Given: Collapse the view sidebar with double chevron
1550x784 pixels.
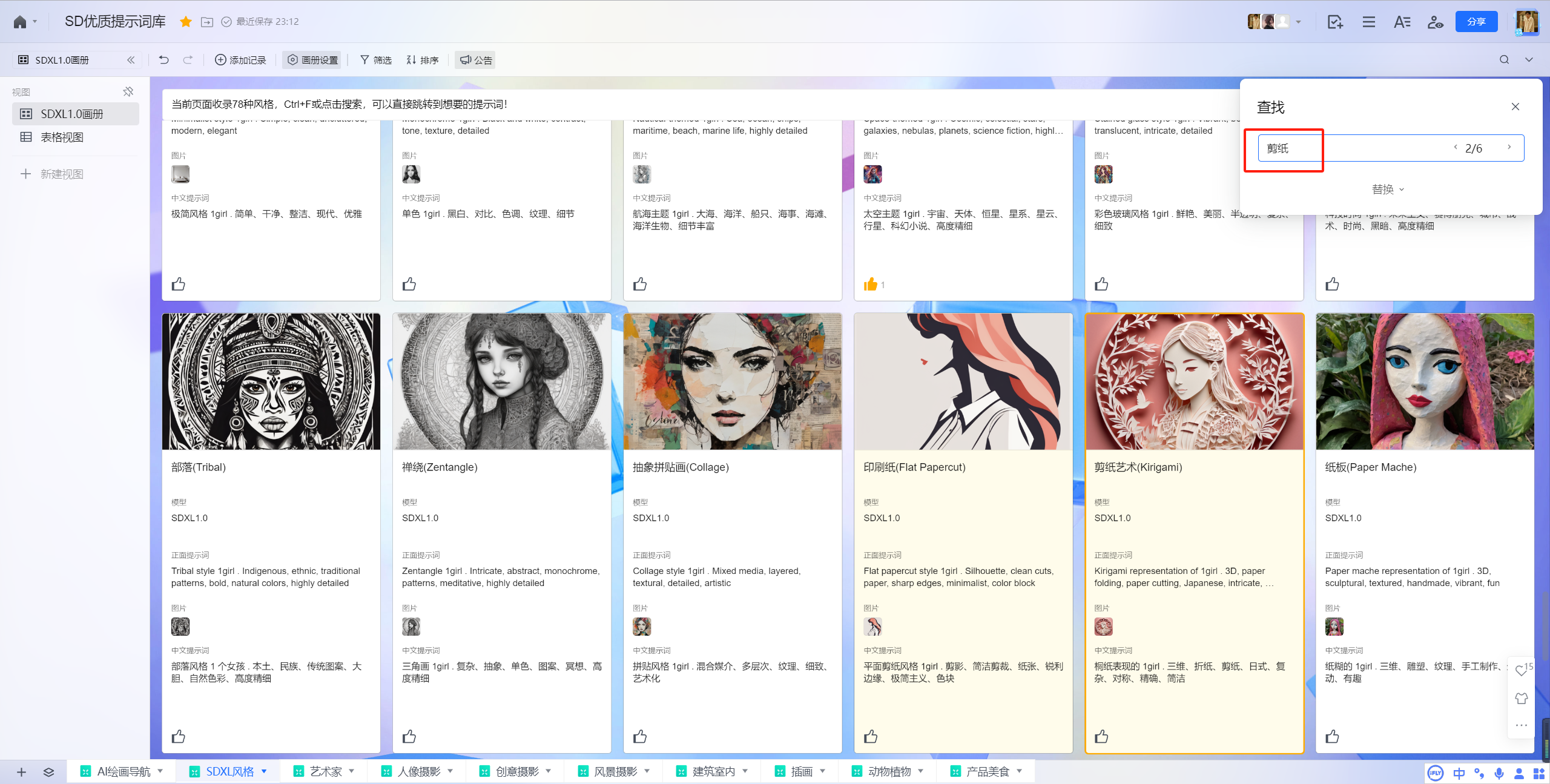Looking at the screenshot, I should [131, 60].
